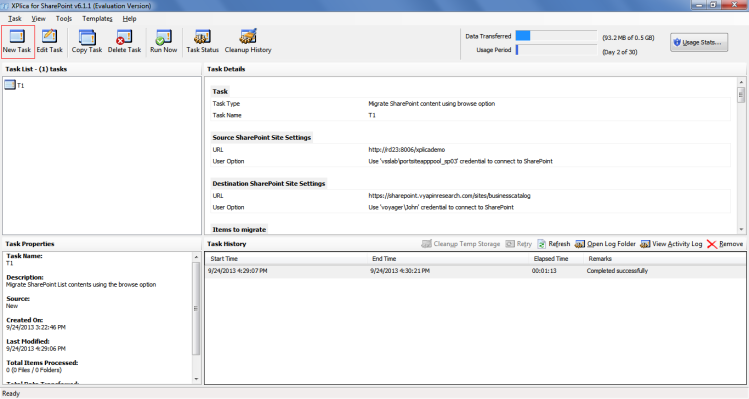Launch Cleanup History tool
Image resolution: width=749 pixels, height=399 pixels.
[248, 41]
